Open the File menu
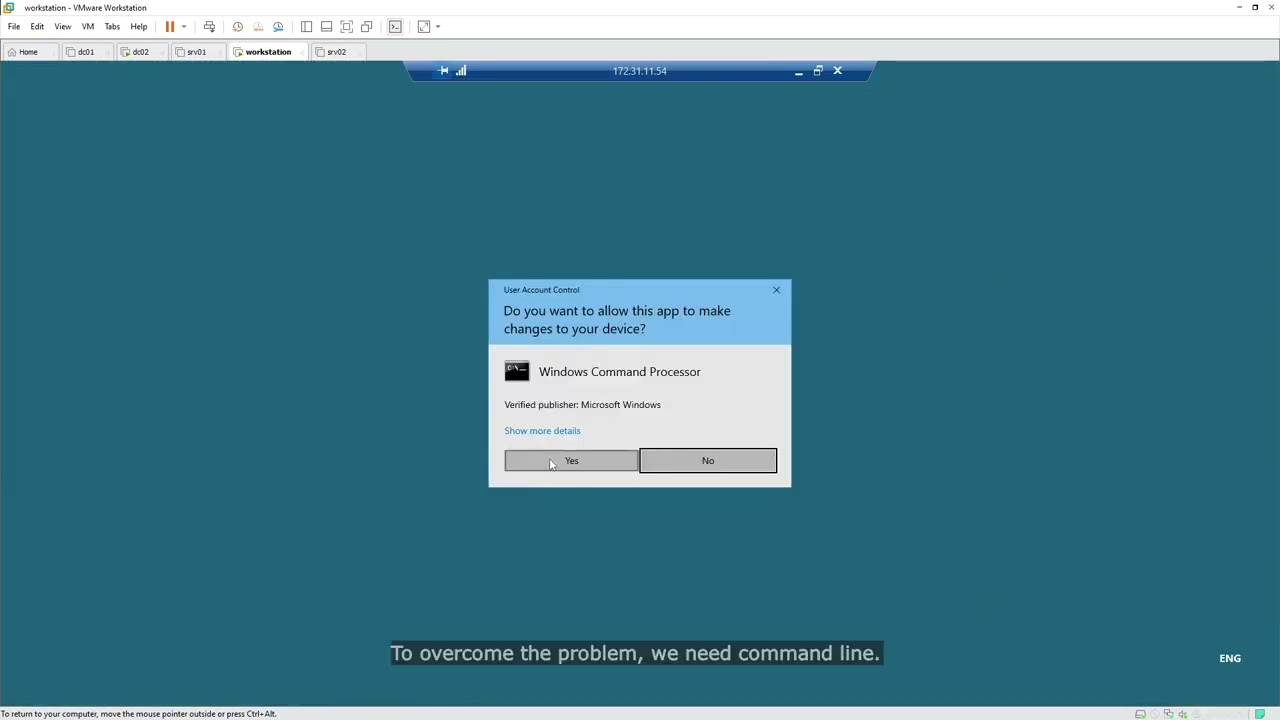The width and height of the screenshot is (1280, 720). coord(14,27)
